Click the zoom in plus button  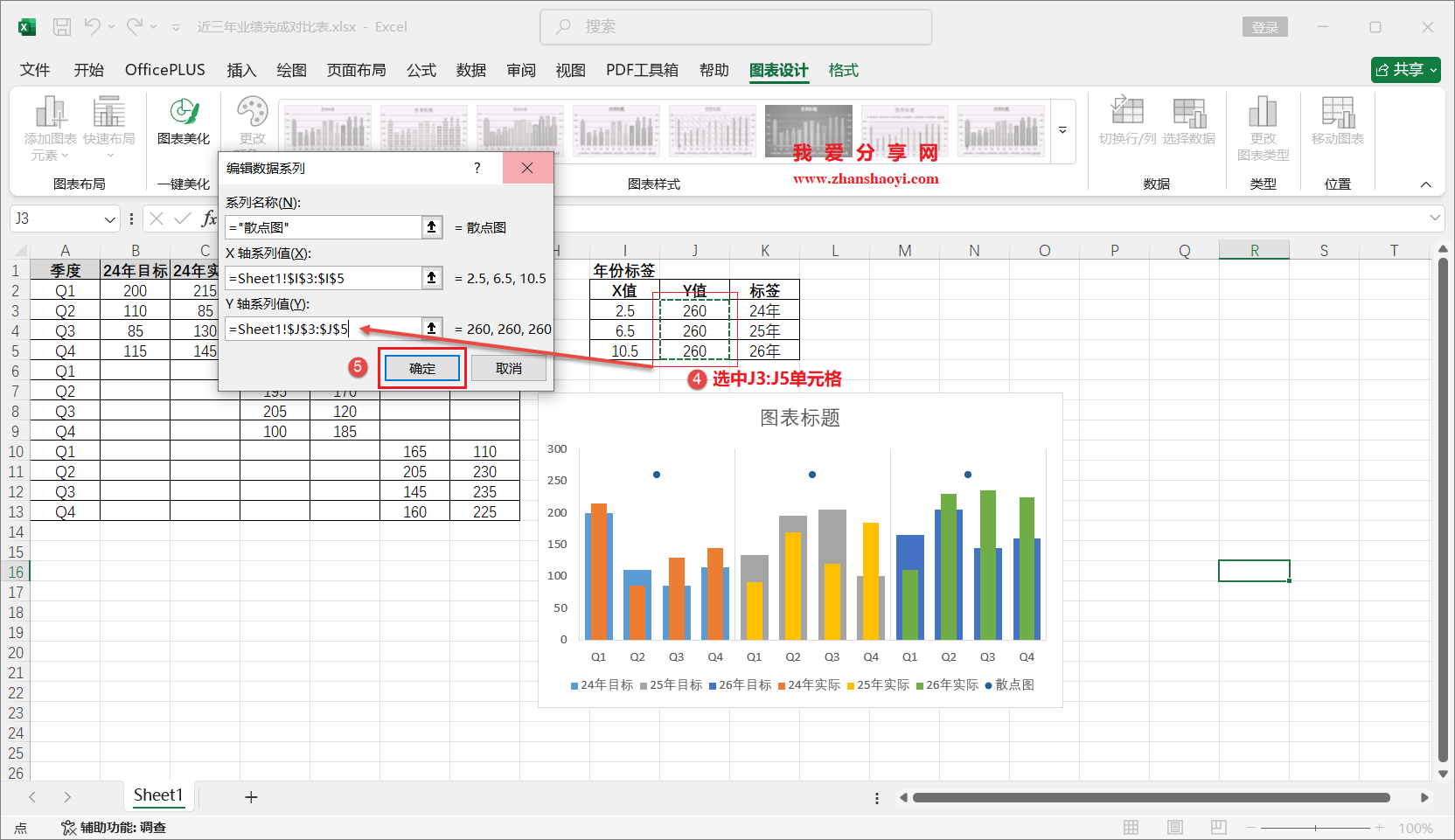(x=1380, y=828)
